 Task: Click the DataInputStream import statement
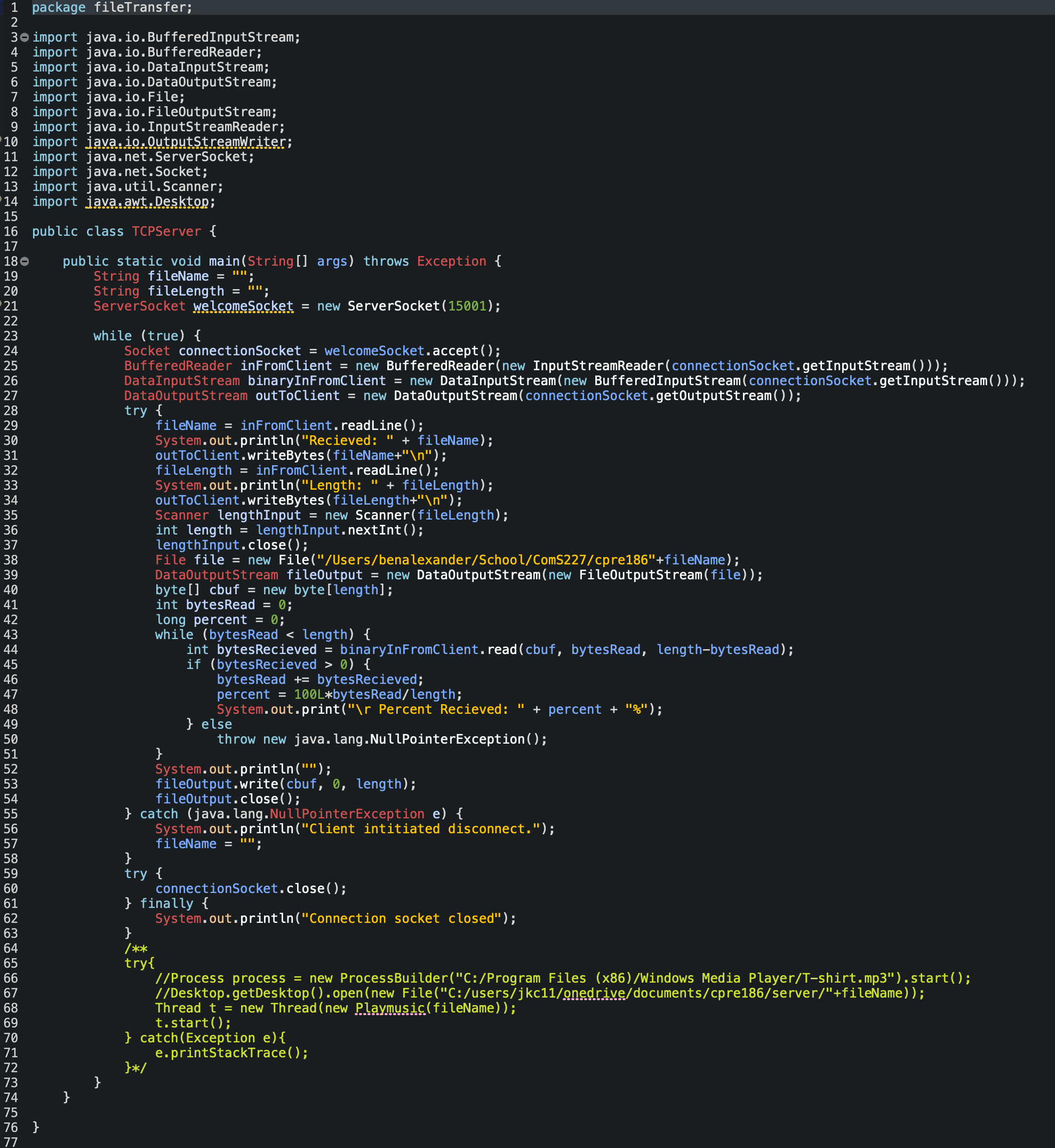click(x=151, y=67)
